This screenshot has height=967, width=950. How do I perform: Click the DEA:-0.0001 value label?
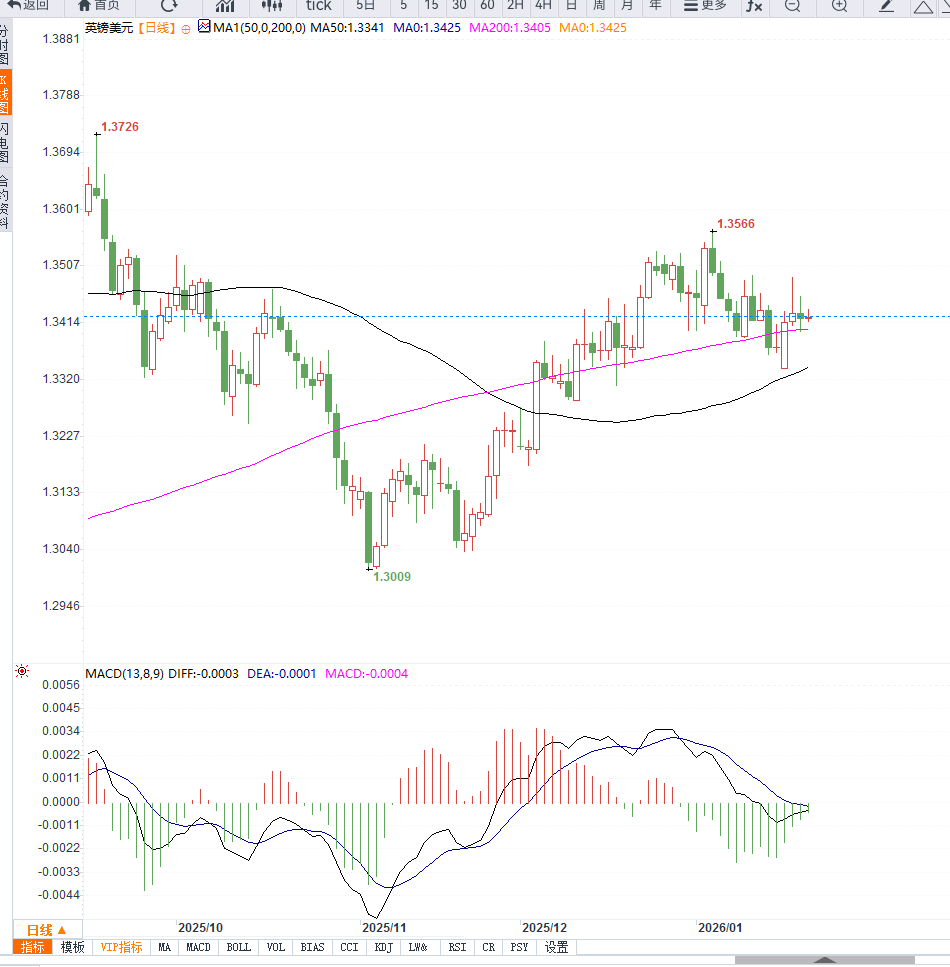point(281,673)
